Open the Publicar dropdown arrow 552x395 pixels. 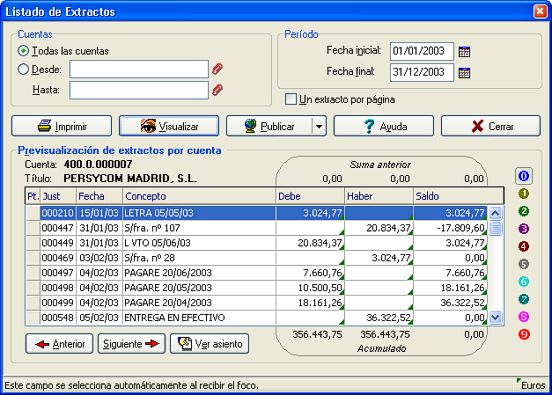[x=319, y=126]
